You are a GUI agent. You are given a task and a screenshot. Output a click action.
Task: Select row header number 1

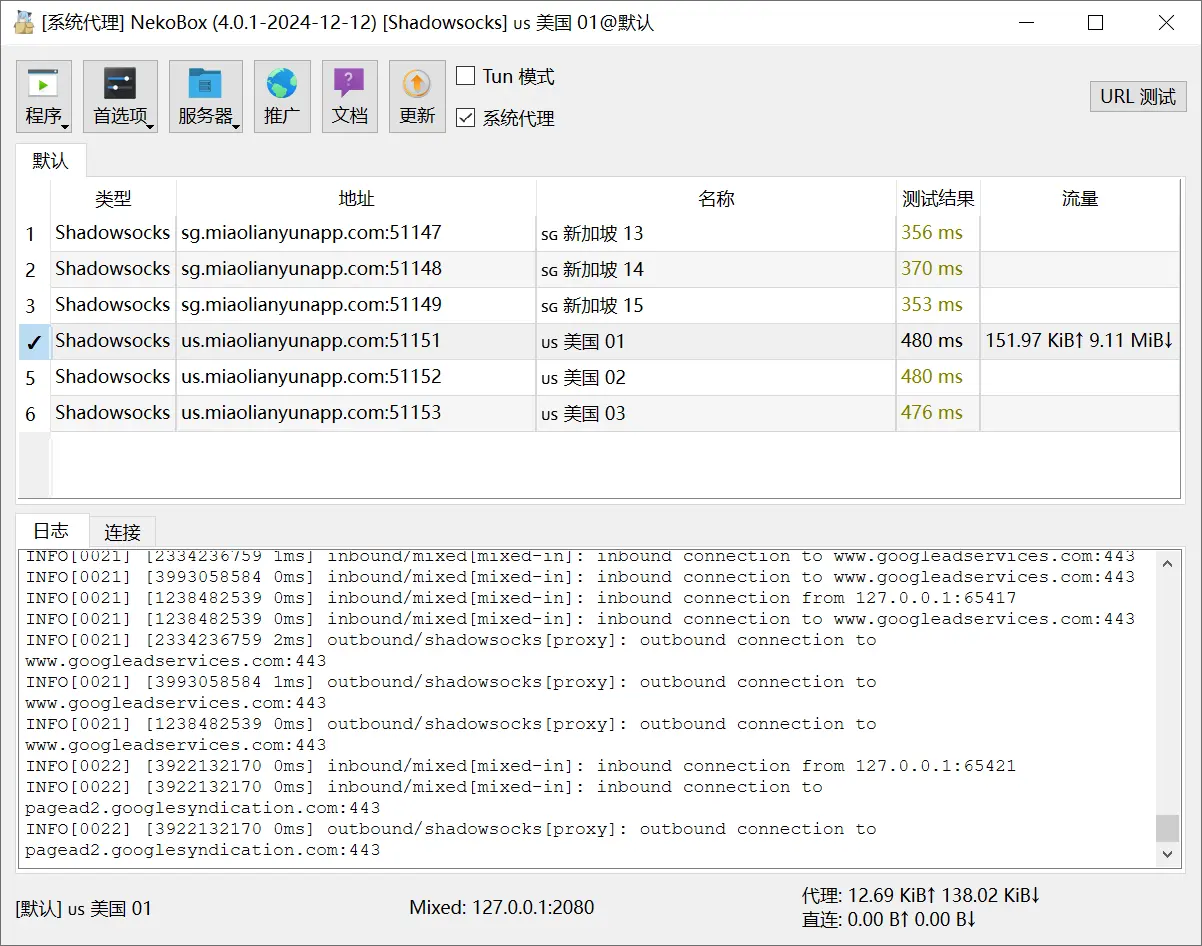tap(33, 234)
